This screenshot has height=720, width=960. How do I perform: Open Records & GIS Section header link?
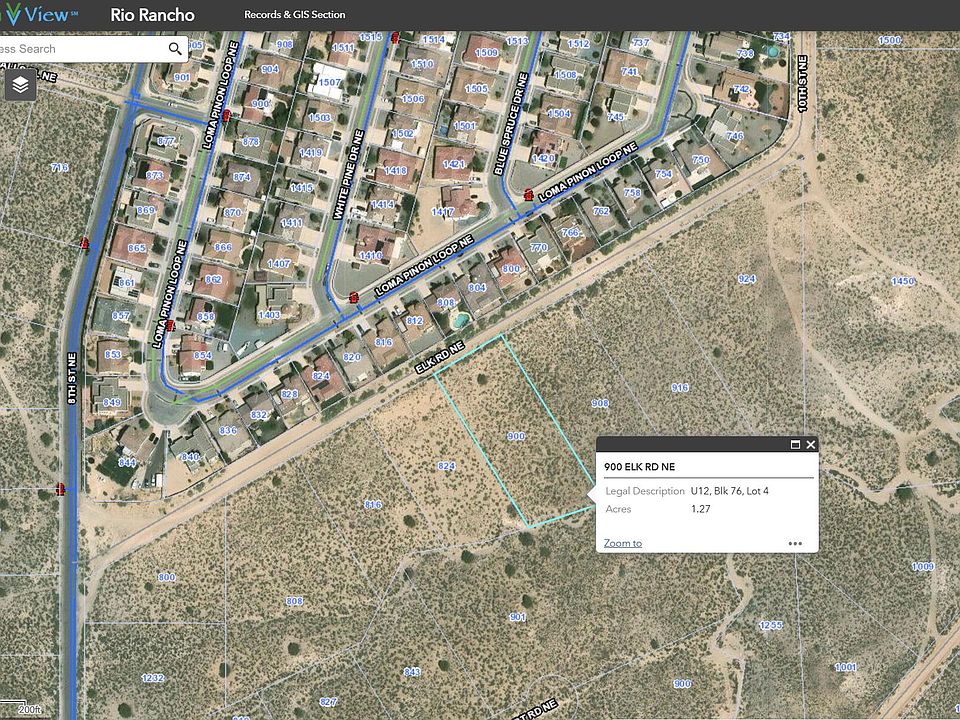click(294, 15)
